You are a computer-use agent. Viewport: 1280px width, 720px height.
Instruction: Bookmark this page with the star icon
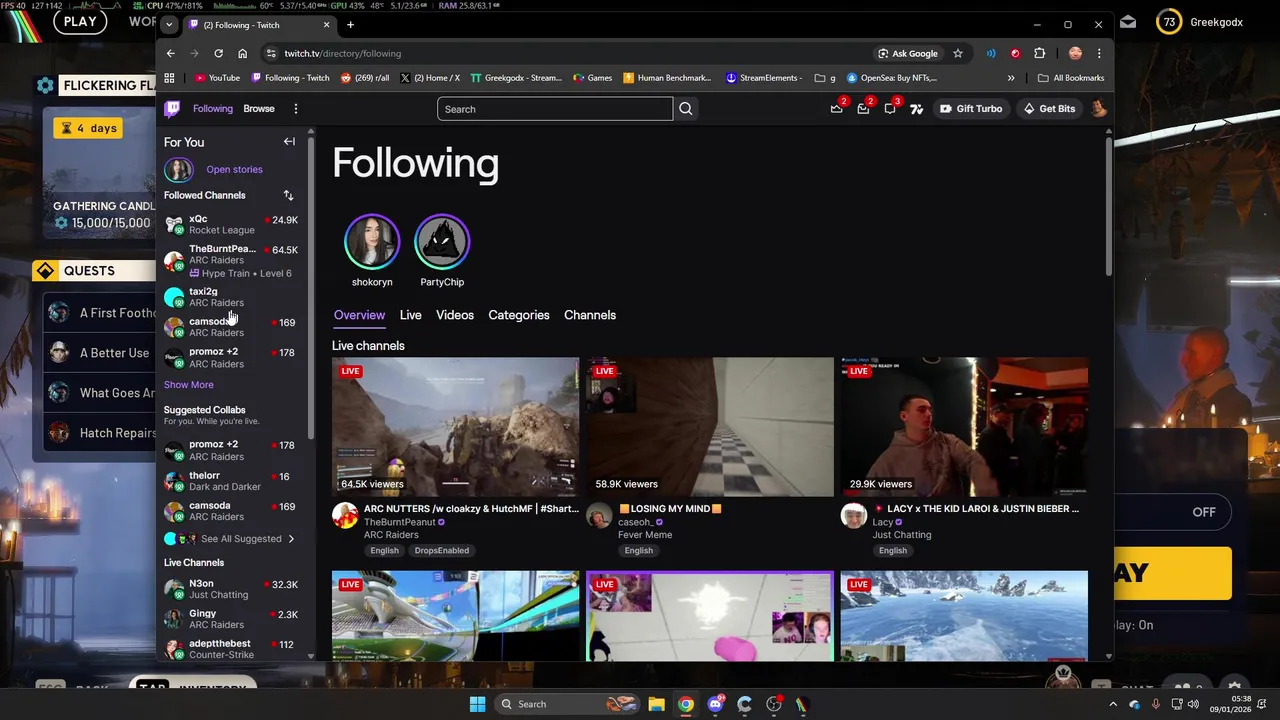pos(958,53)
